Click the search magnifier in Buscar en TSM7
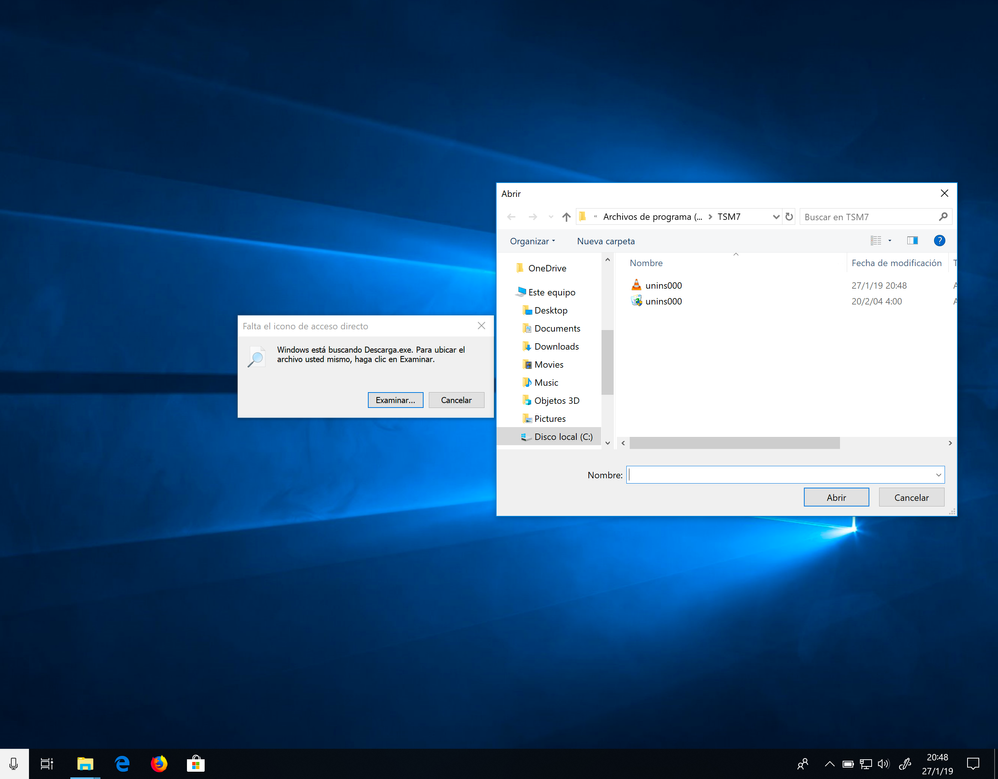This screenshot has width=998, height=779. point(941,216)
